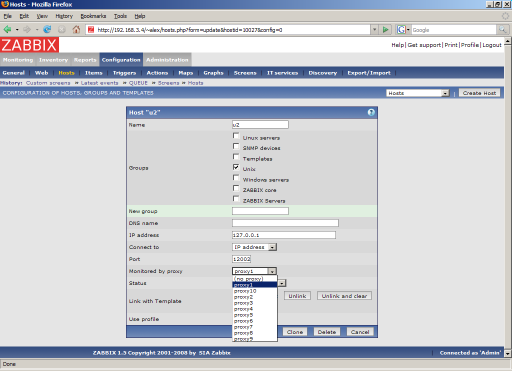This screenshot has width=512, height=371.
Task: Check the ZABBIX Servers group checkbox
Action: (x=236, y=199)
